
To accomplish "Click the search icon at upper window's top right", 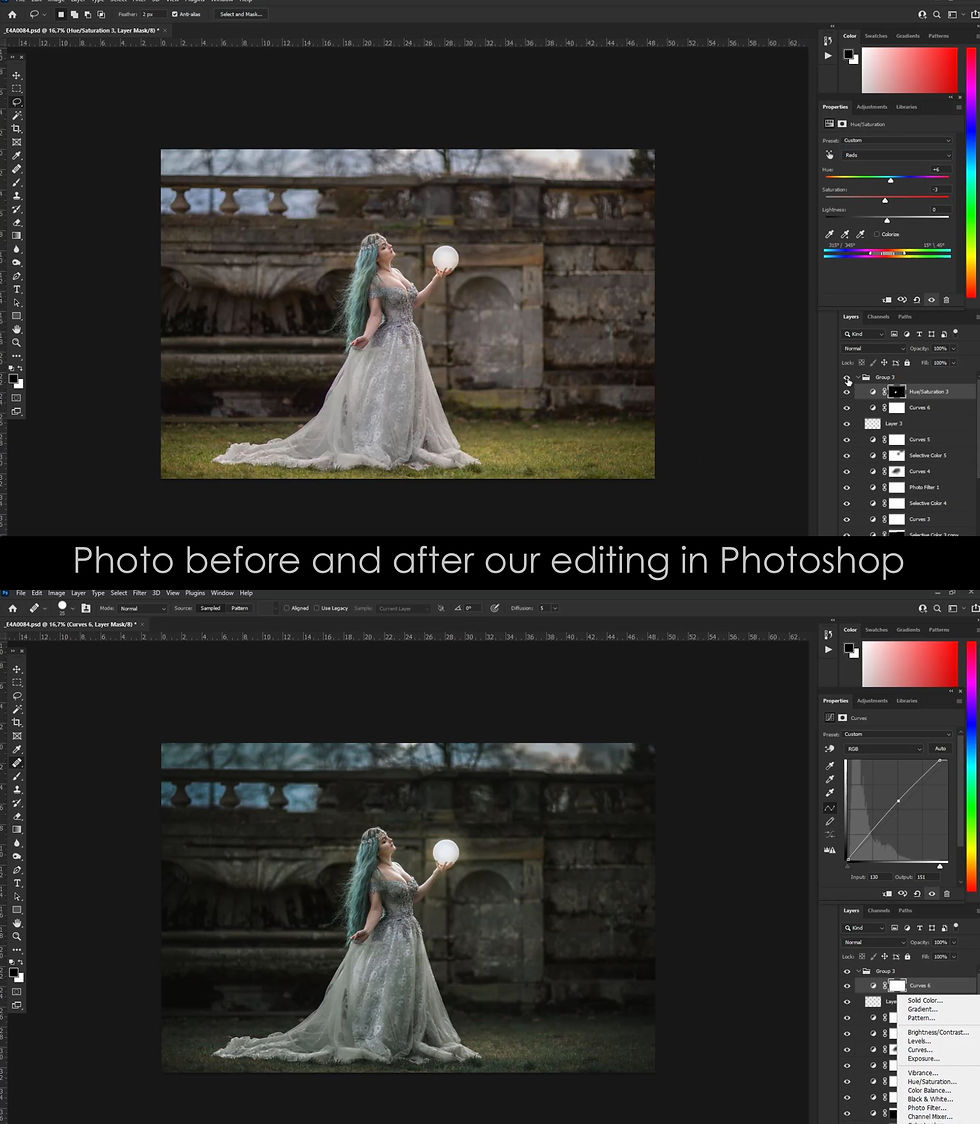I will (937, 14).
